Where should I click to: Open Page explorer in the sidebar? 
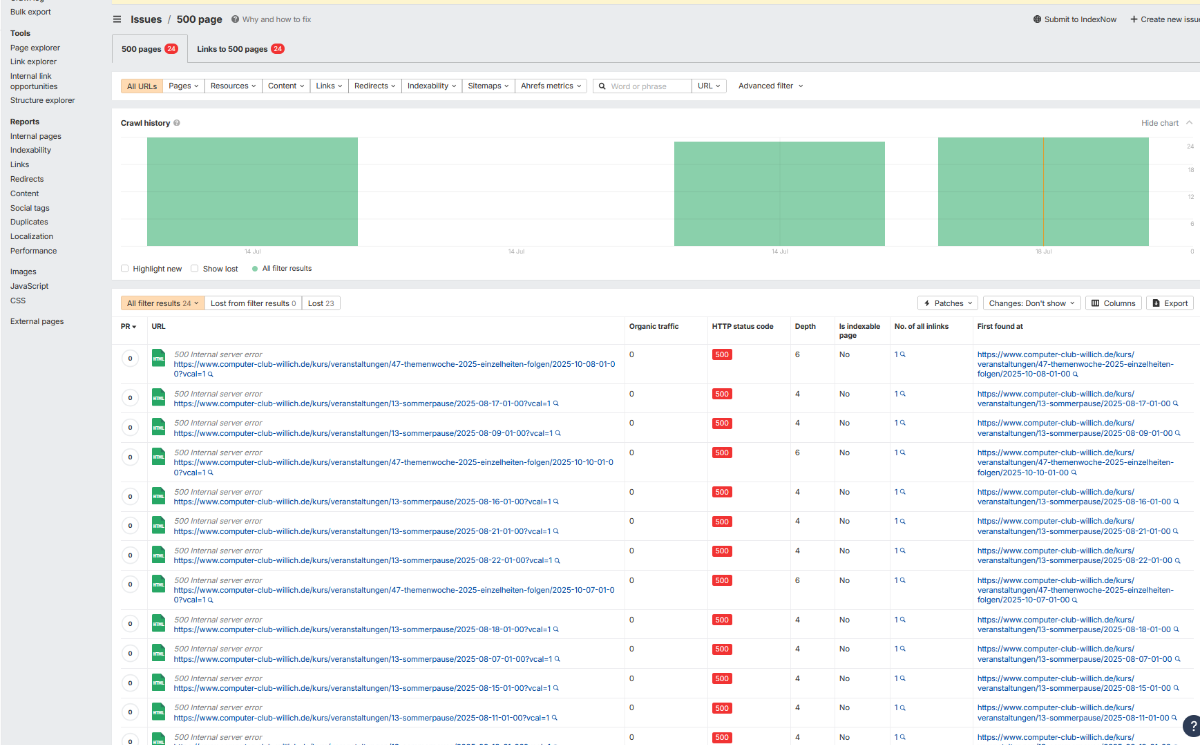[35, 47]
